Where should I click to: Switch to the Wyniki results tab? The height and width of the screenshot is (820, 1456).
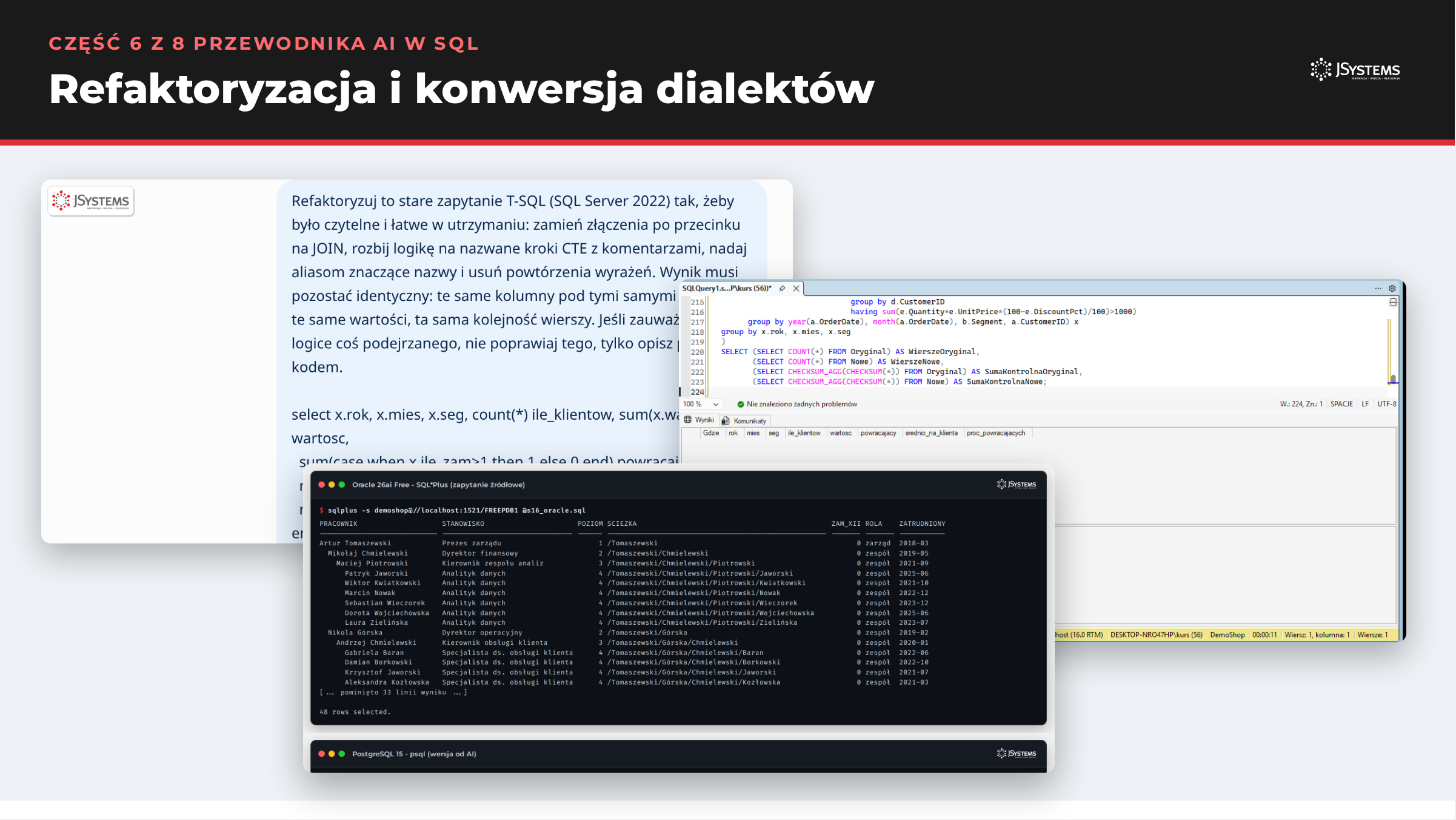point(700,420)
